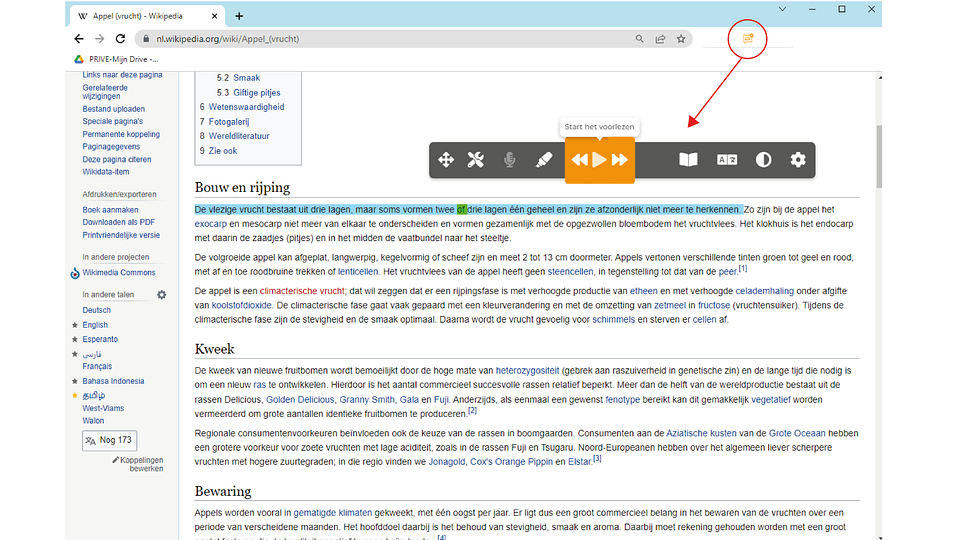Click the circled extension icon in the browser toolbar
Image resolution: width=960 pixels, height=540 pixels.
[747, 39]
